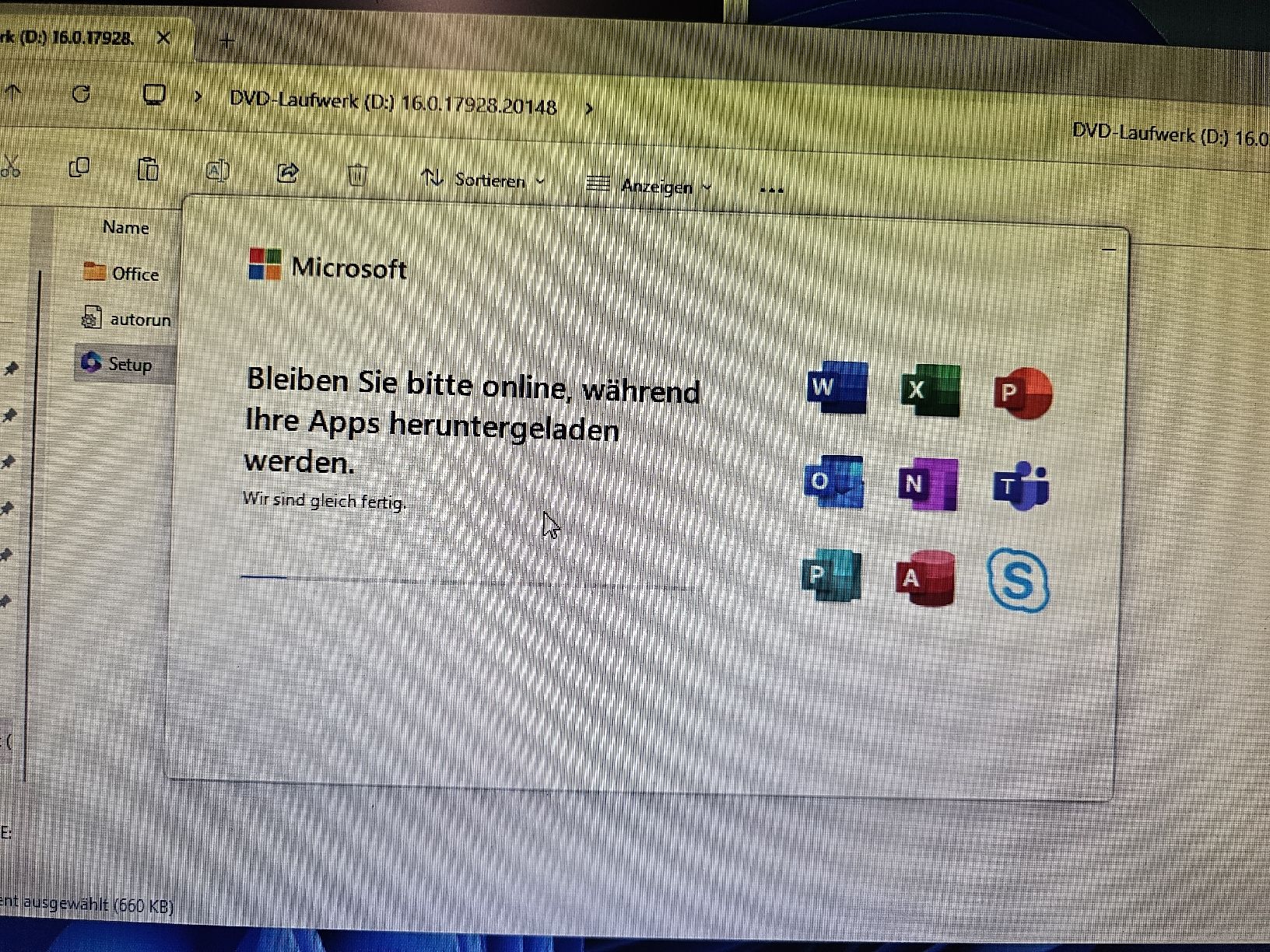Click the Share icon in Explorer toolbar
Viewport: 1270px width, 952px height.
287,172
